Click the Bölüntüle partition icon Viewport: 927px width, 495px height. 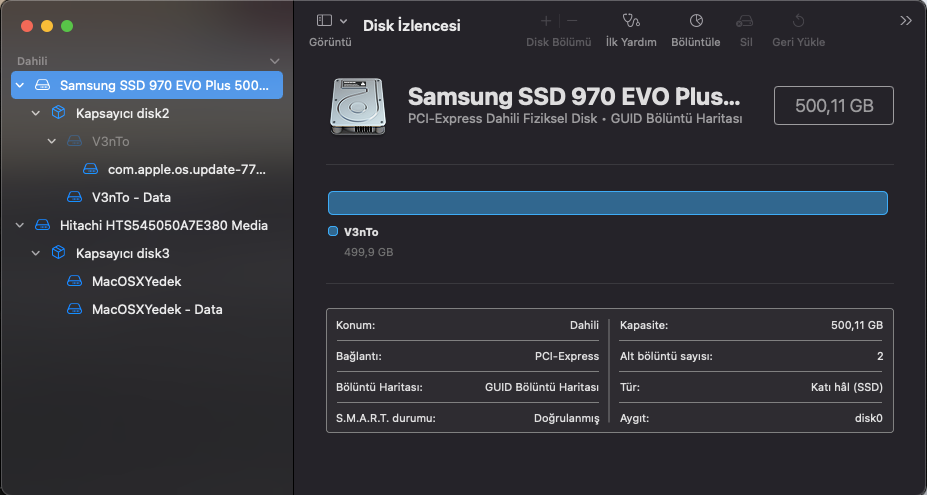pyautogui.click(x=696, y=20)
